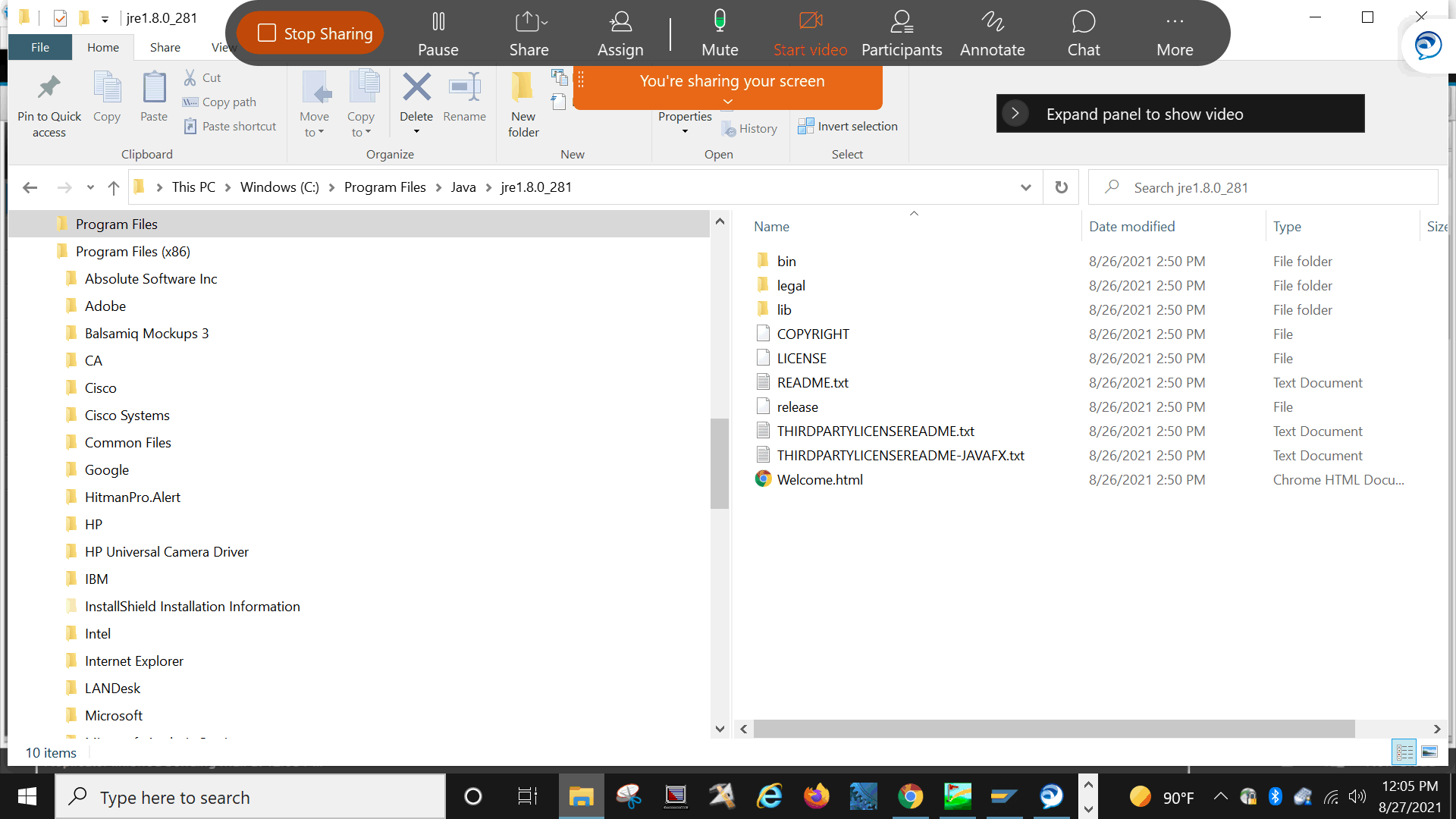Switch to large thumbnails view

(1430, 752)
